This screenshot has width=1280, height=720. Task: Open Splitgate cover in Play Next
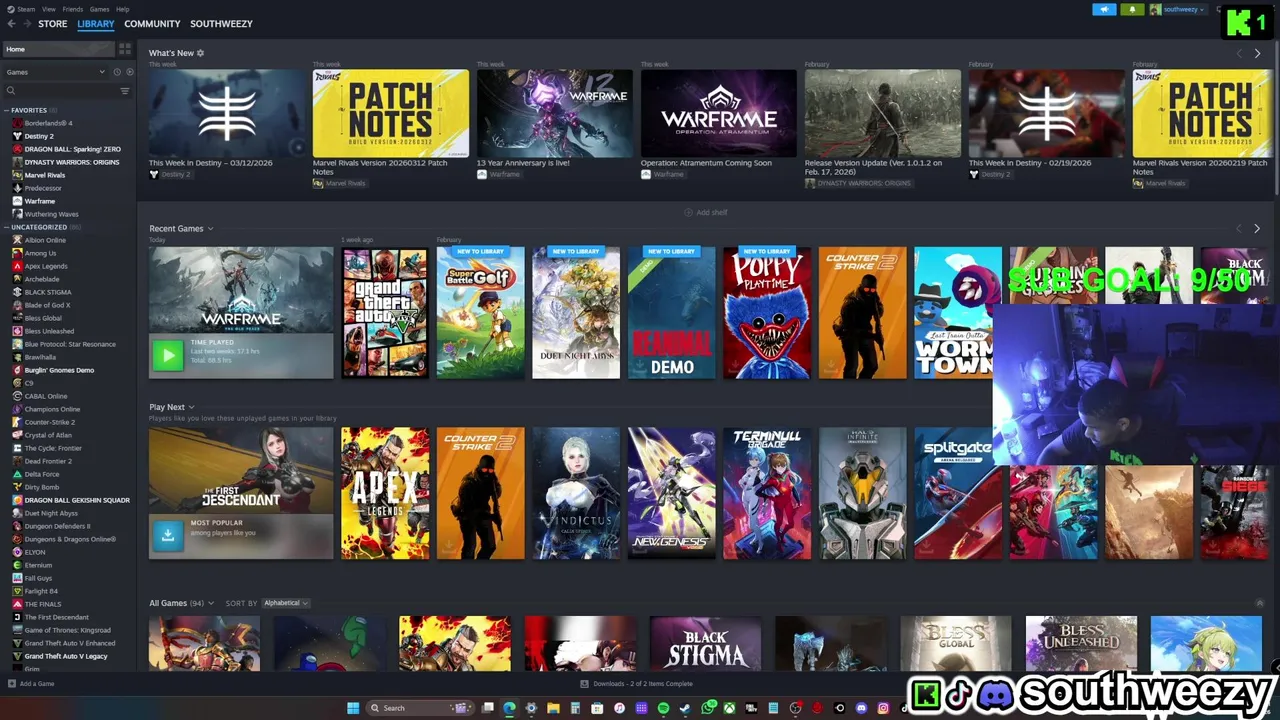pyautogui.click(x=958, y=493)
